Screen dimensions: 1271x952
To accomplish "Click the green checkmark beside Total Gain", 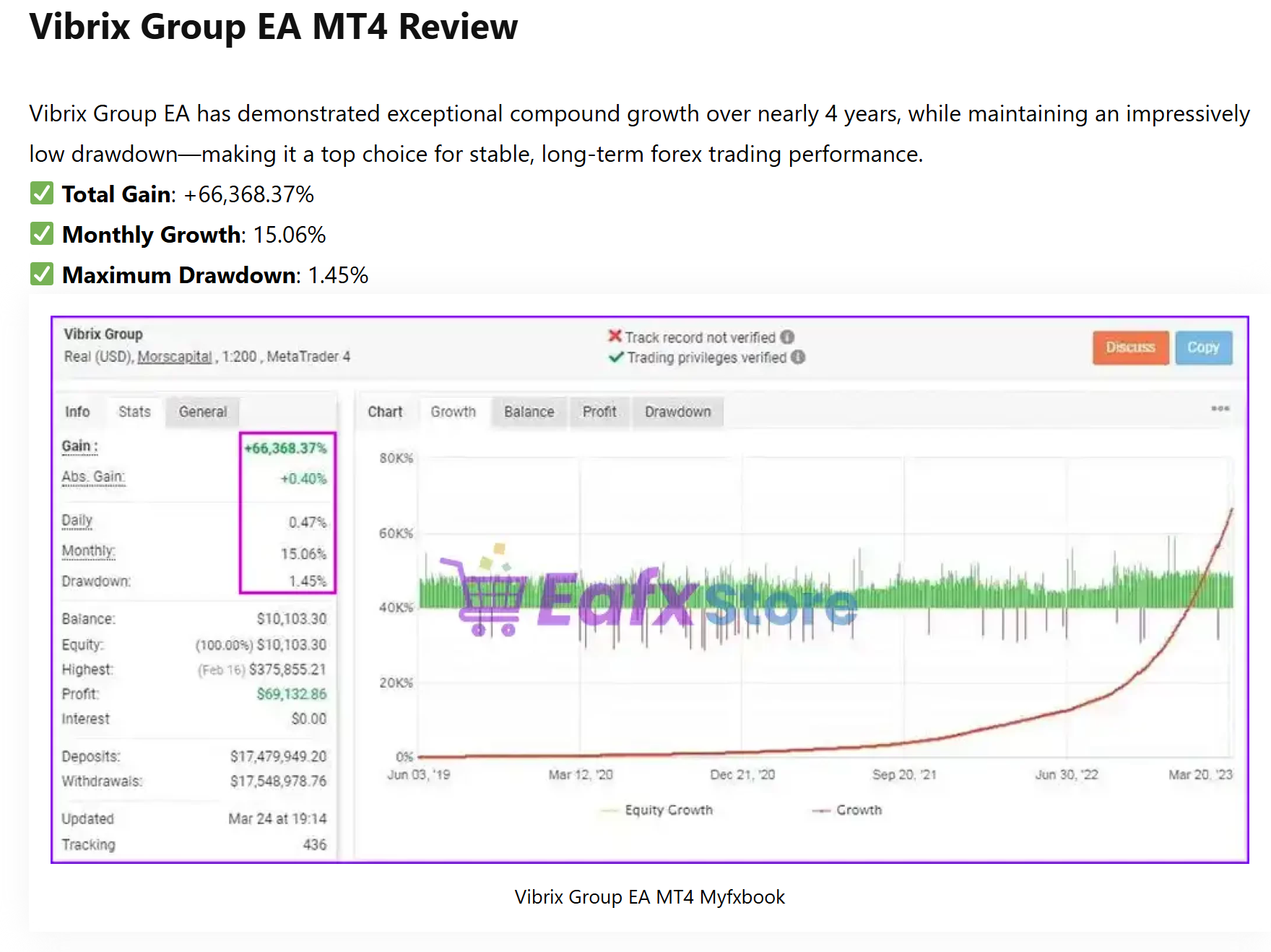I will [42, 194].
